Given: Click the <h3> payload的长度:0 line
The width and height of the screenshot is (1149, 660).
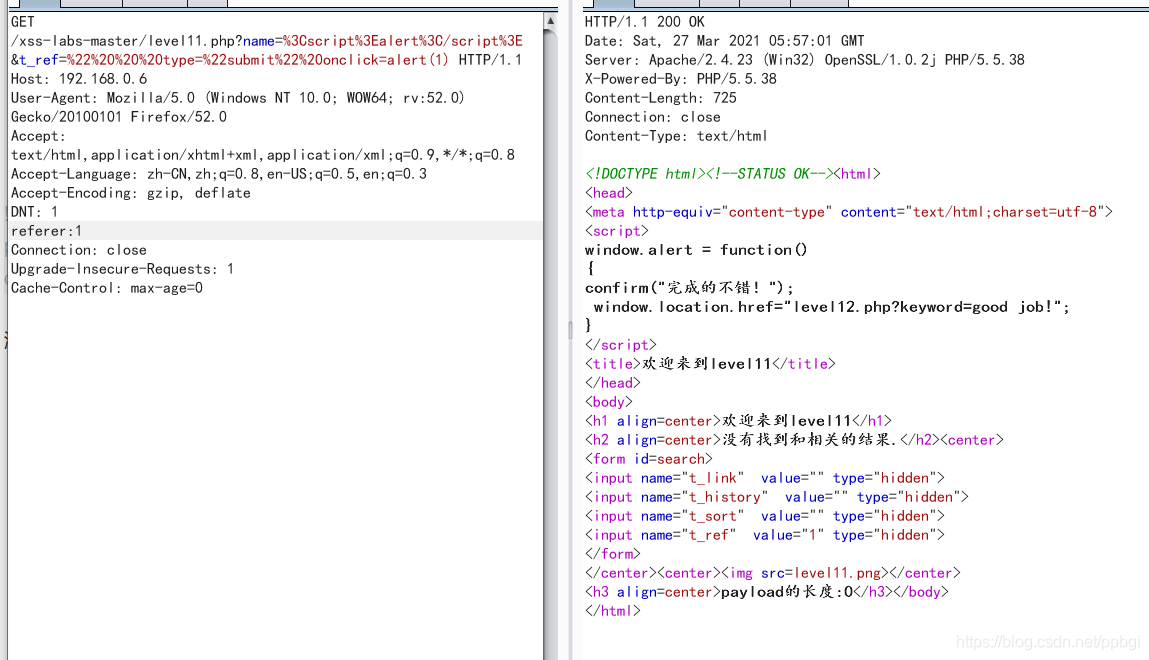Looking at the screenshot, I should (x=767, y=593).
